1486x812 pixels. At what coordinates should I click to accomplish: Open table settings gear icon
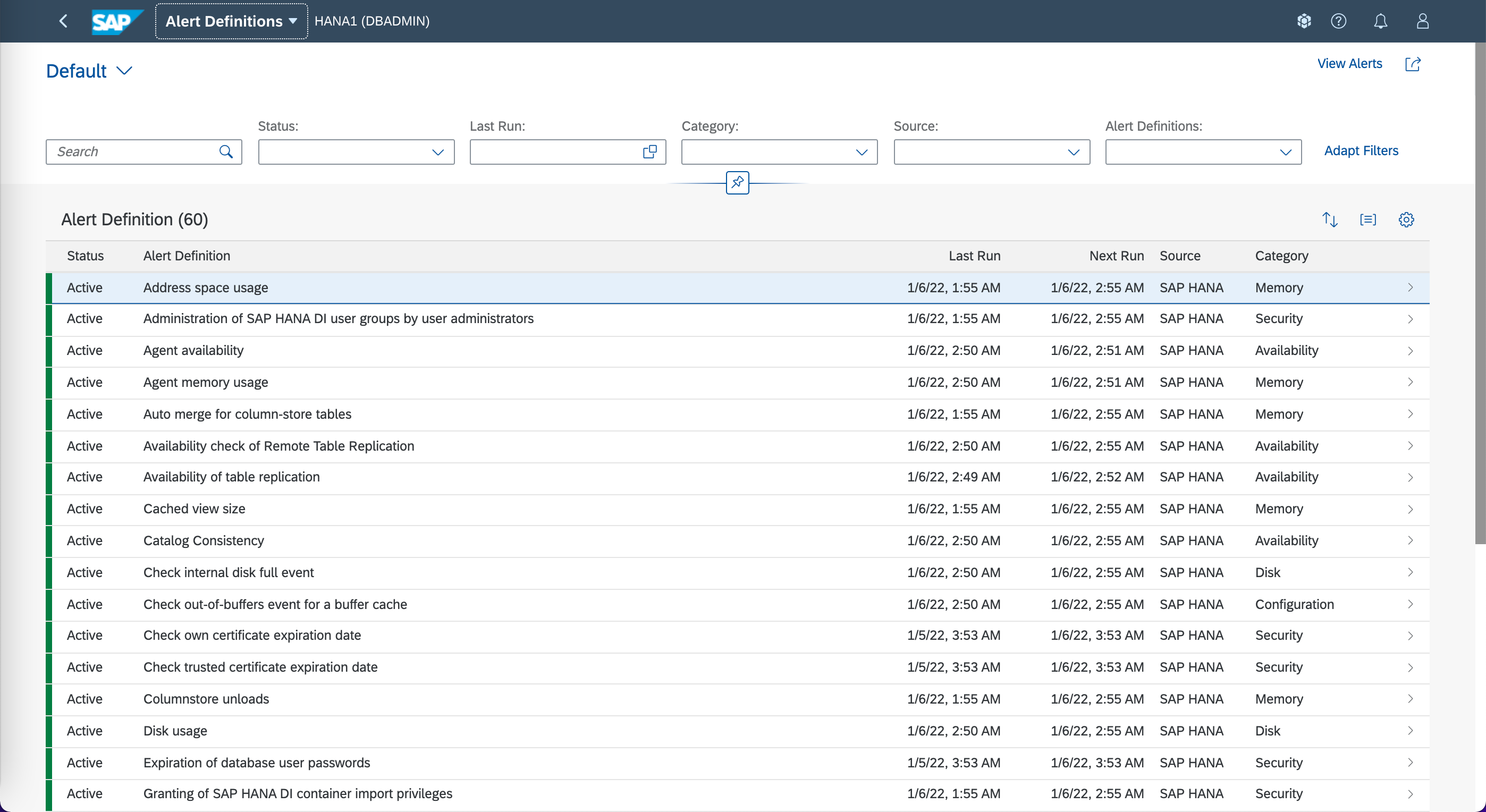[1406, 219]
